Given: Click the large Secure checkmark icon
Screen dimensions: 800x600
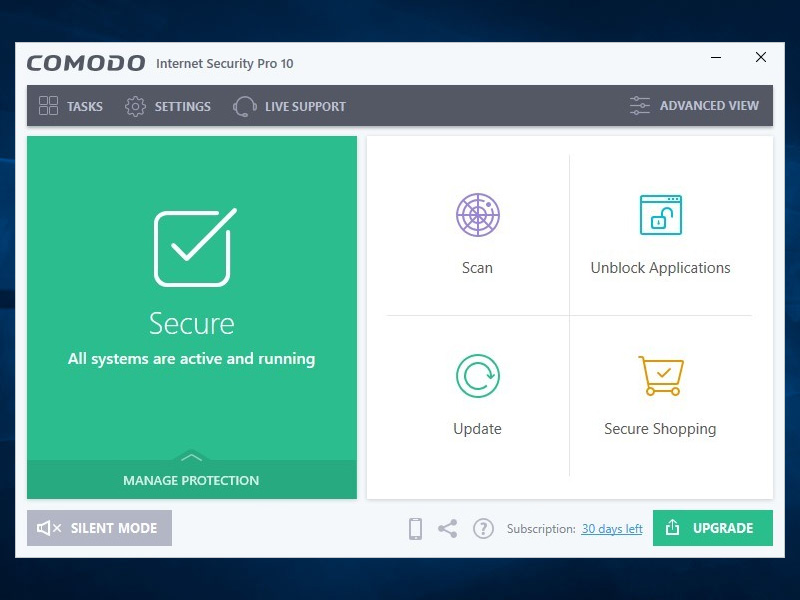Looking at the screenshot, I should [x=193, y=247].
